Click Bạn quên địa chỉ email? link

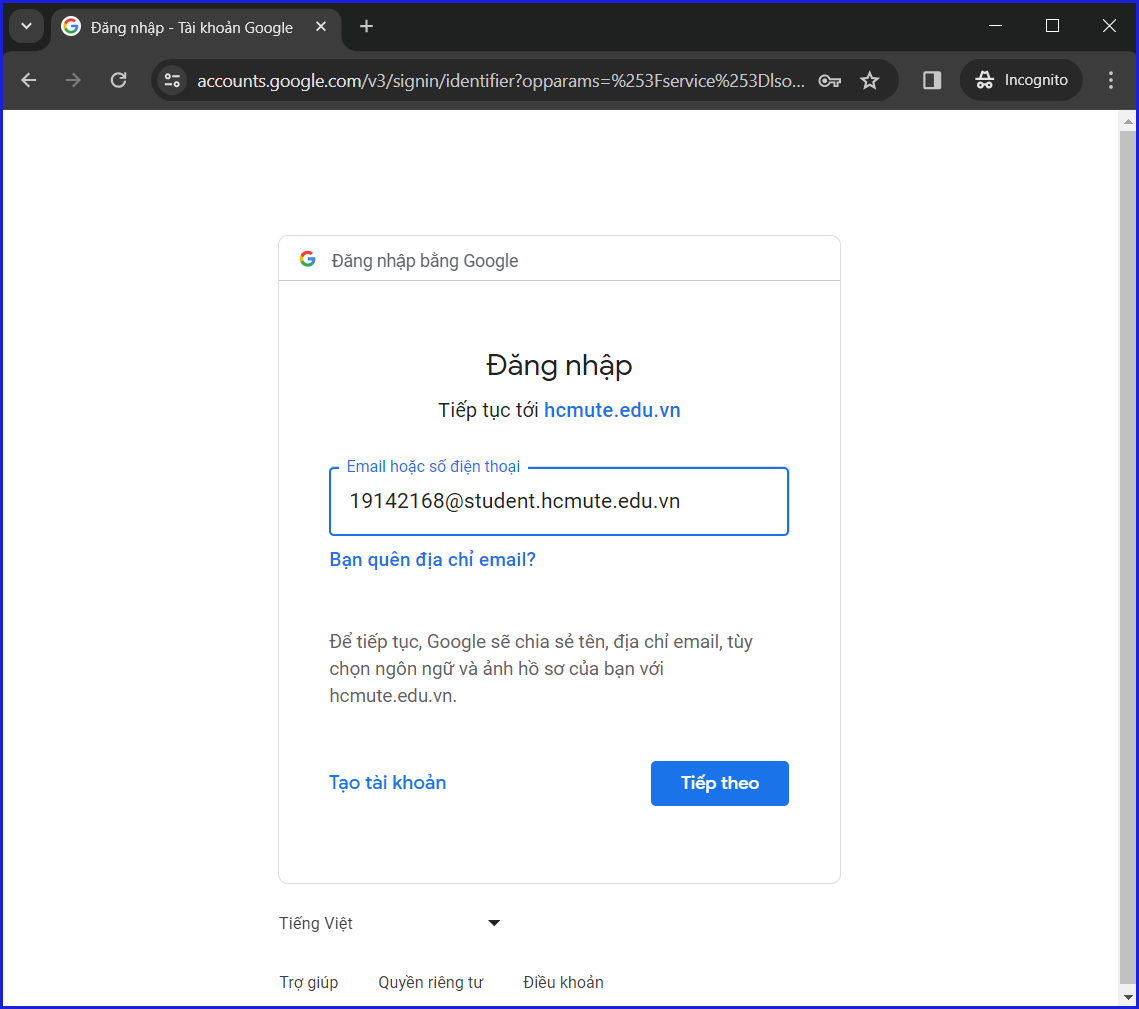[432, 560]
